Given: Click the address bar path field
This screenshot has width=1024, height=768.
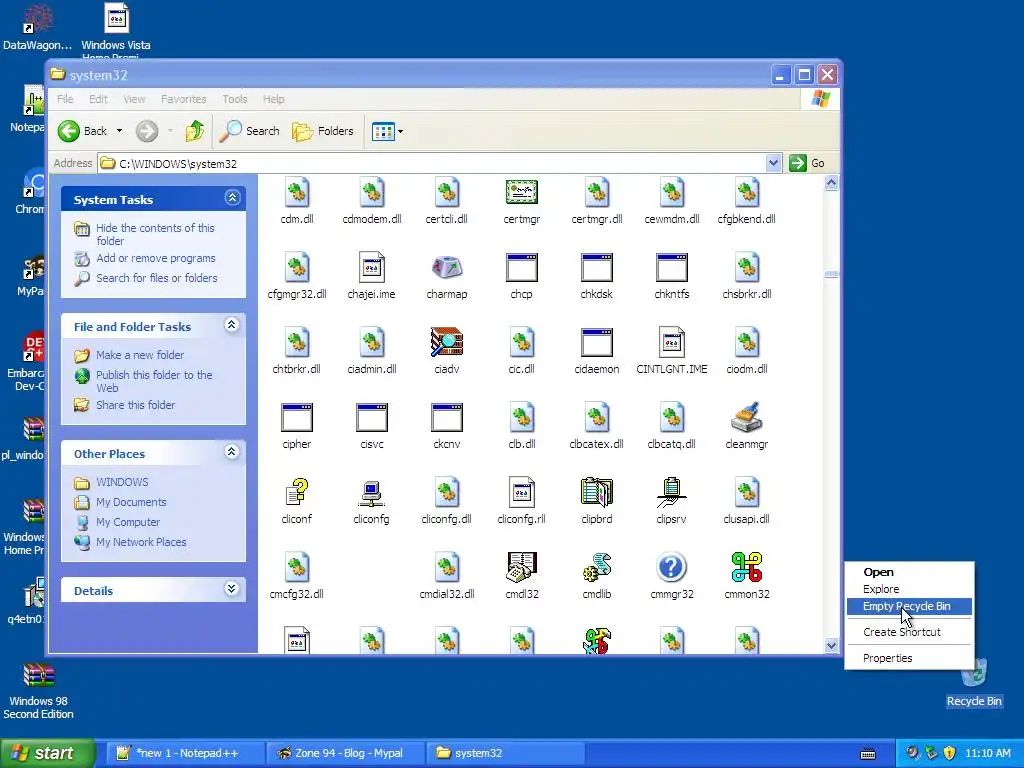Looking at the screenshot, I should pyautogui.click(x=432, y=163).
